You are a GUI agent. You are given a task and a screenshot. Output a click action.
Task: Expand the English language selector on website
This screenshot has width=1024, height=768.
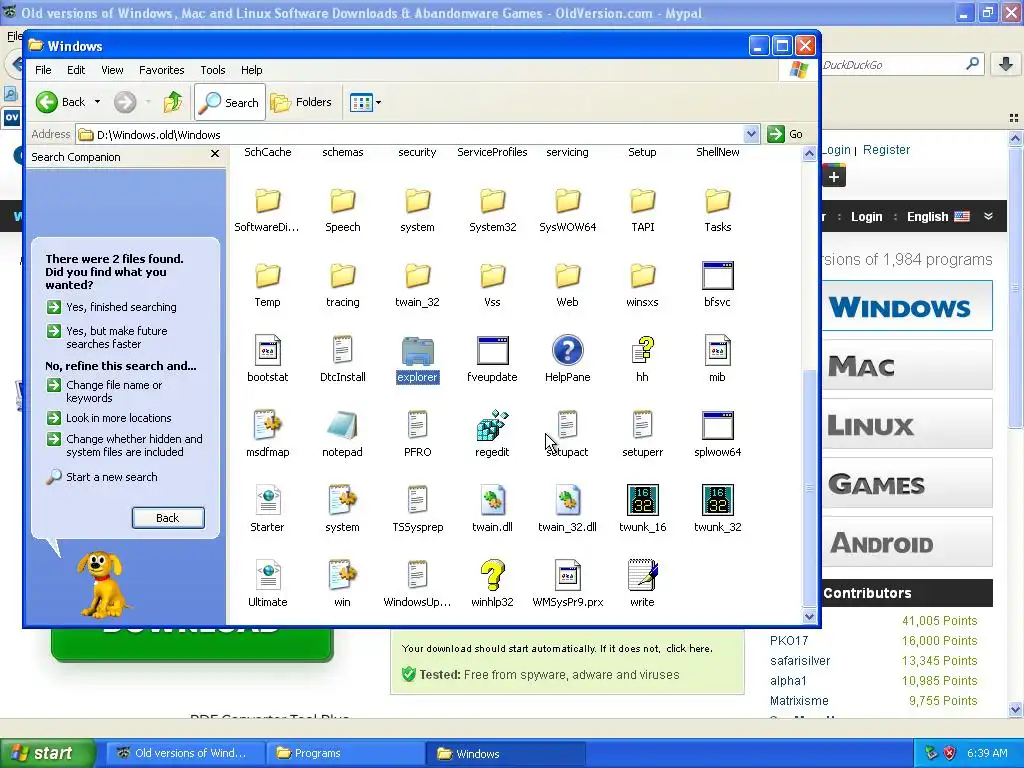pyautogui.click(x=950, y=217)
